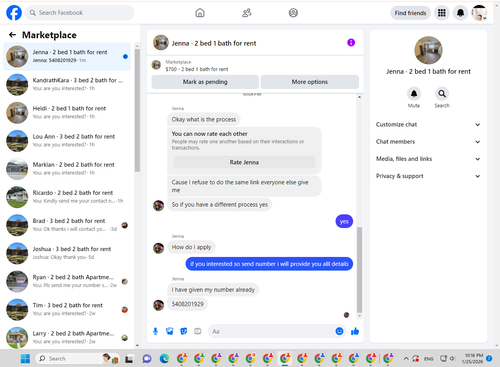500x367 pixels.
Task: Click More options button
Action: coord(310,82)
